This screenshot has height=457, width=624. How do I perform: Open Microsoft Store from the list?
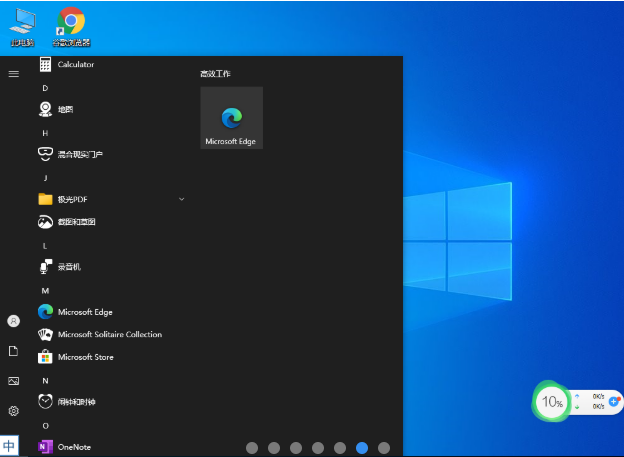click(x=111, y=357)
